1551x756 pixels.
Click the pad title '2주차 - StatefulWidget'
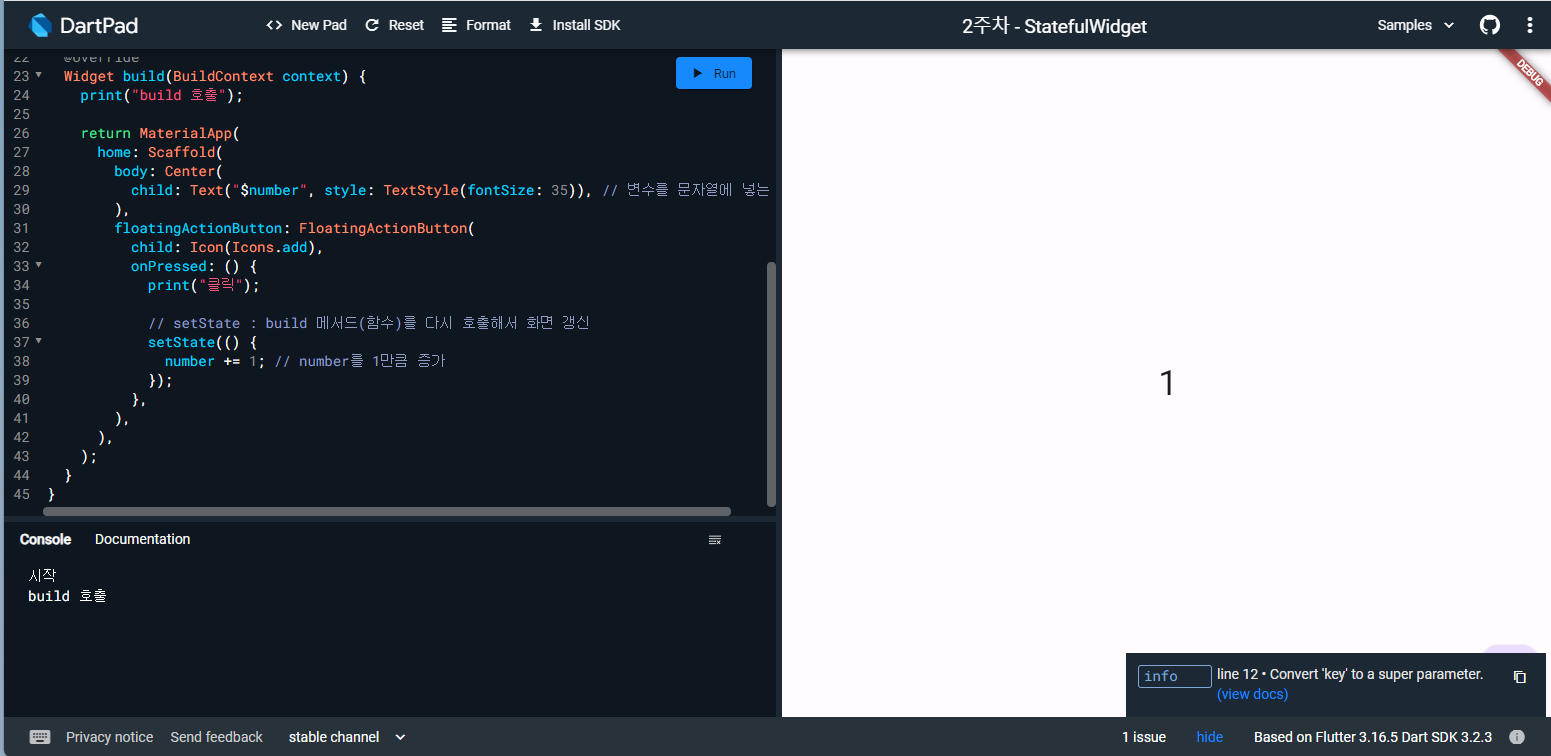[x=1054, y=26]
